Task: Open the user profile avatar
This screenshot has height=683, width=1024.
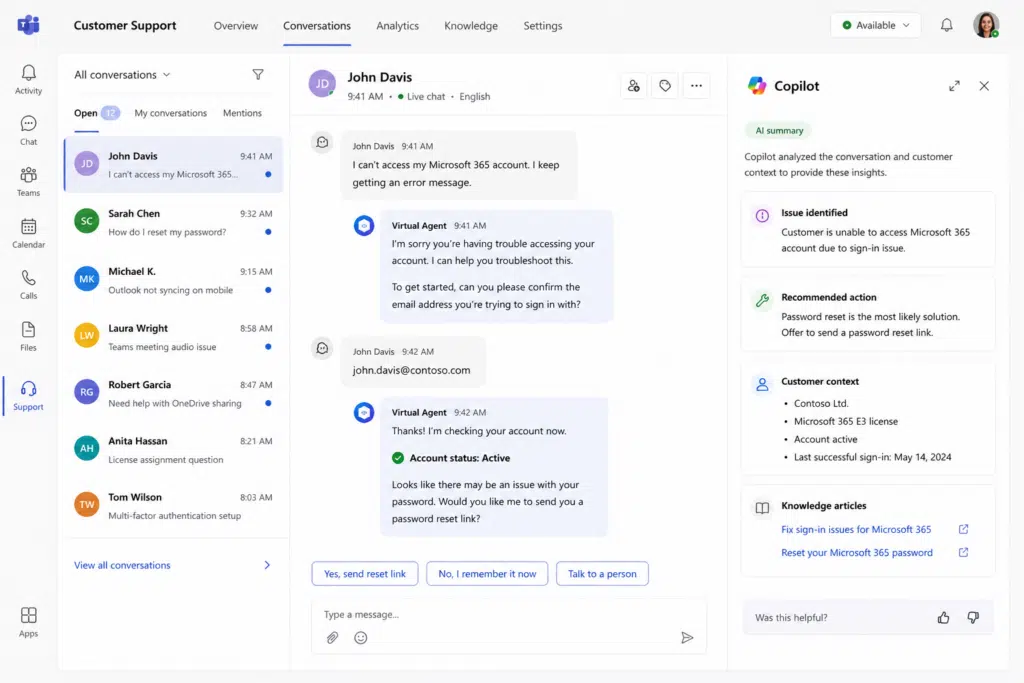Action: [x=986, y=25]
